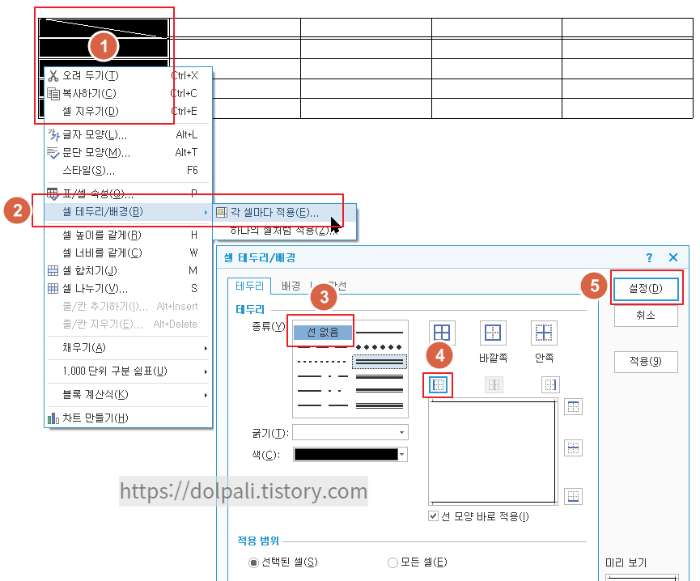Viewport: 700px width, 581px height.
Task: Choose 셀 합치기(J) merge cells
Action: coord(128,271)
